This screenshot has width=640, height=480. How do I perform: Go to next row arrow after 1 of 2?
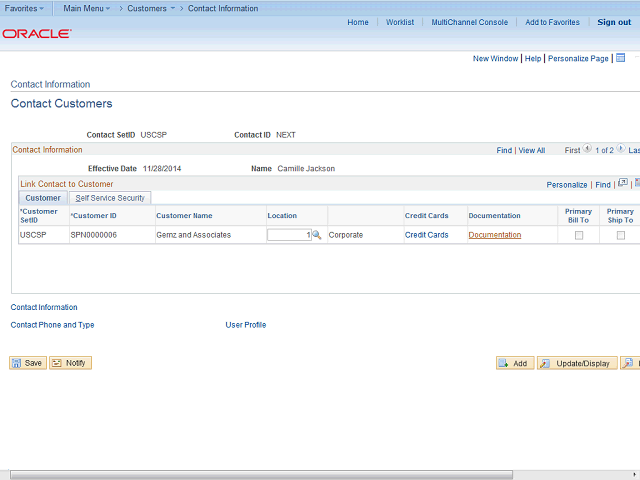(x=621, y=148)
